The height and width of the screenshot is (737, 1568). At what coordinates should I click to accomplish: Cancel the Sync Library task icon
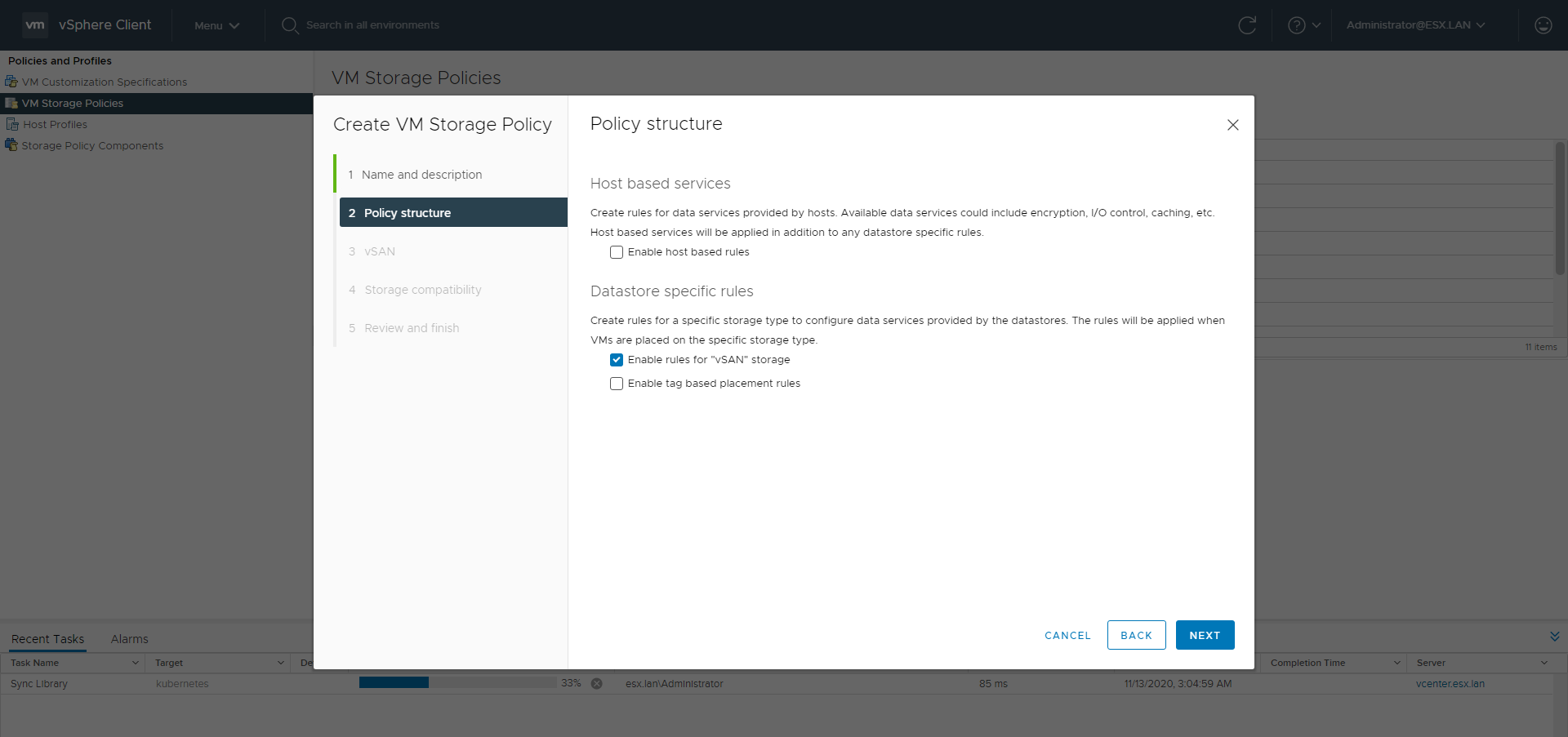click(x=597, y=684)
